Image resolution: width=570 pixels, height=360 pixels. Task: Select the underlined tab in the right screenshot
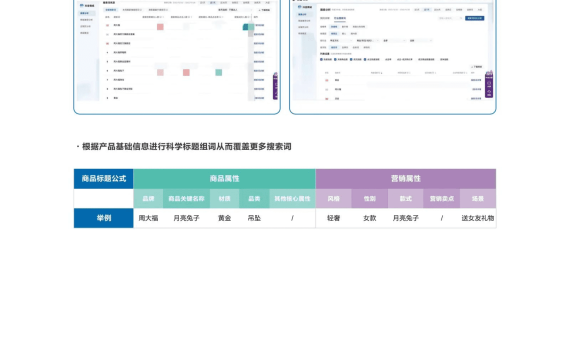click(x=340, y=18)
